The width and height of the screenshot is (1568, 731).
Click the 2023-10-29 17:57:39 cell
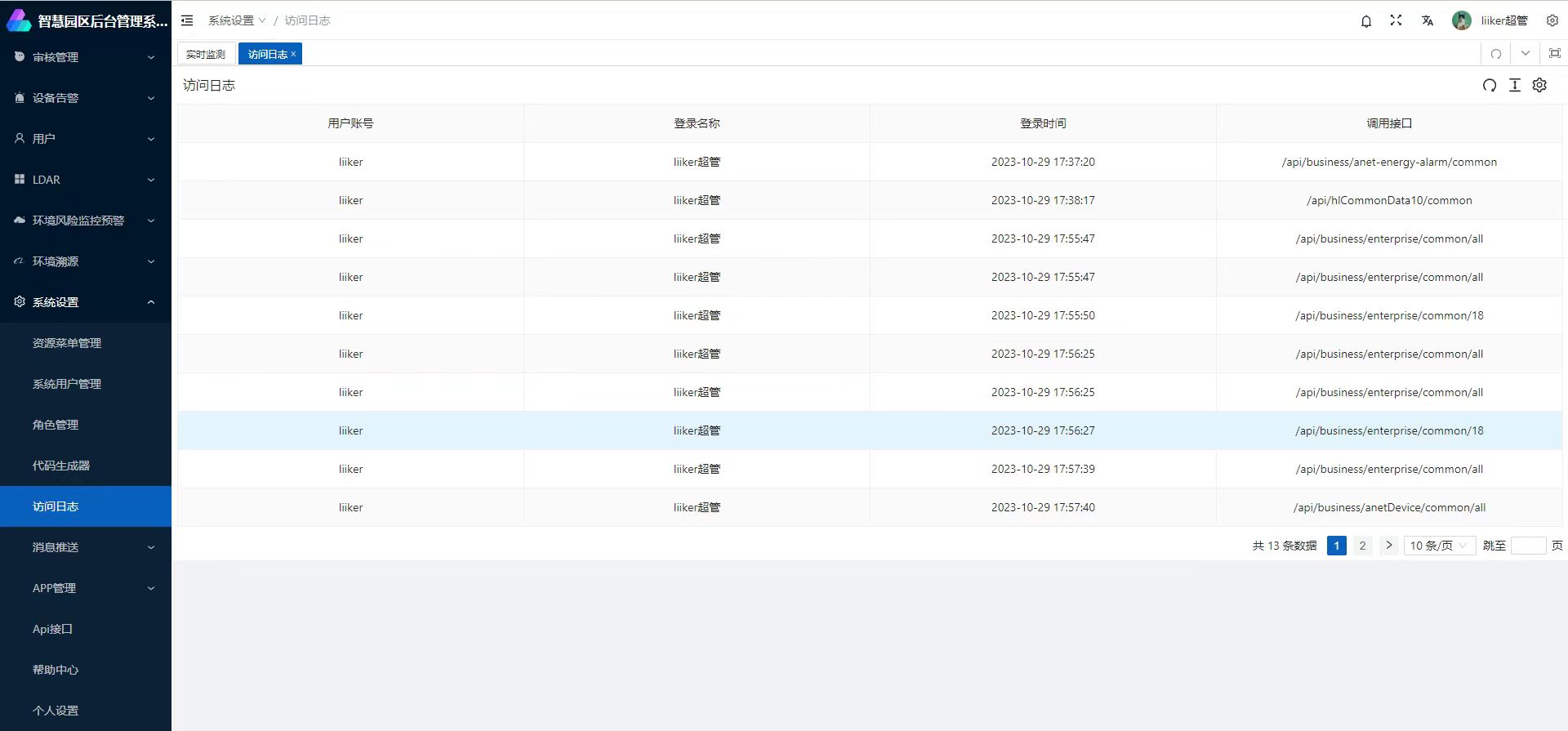[x=1043, y=469]
